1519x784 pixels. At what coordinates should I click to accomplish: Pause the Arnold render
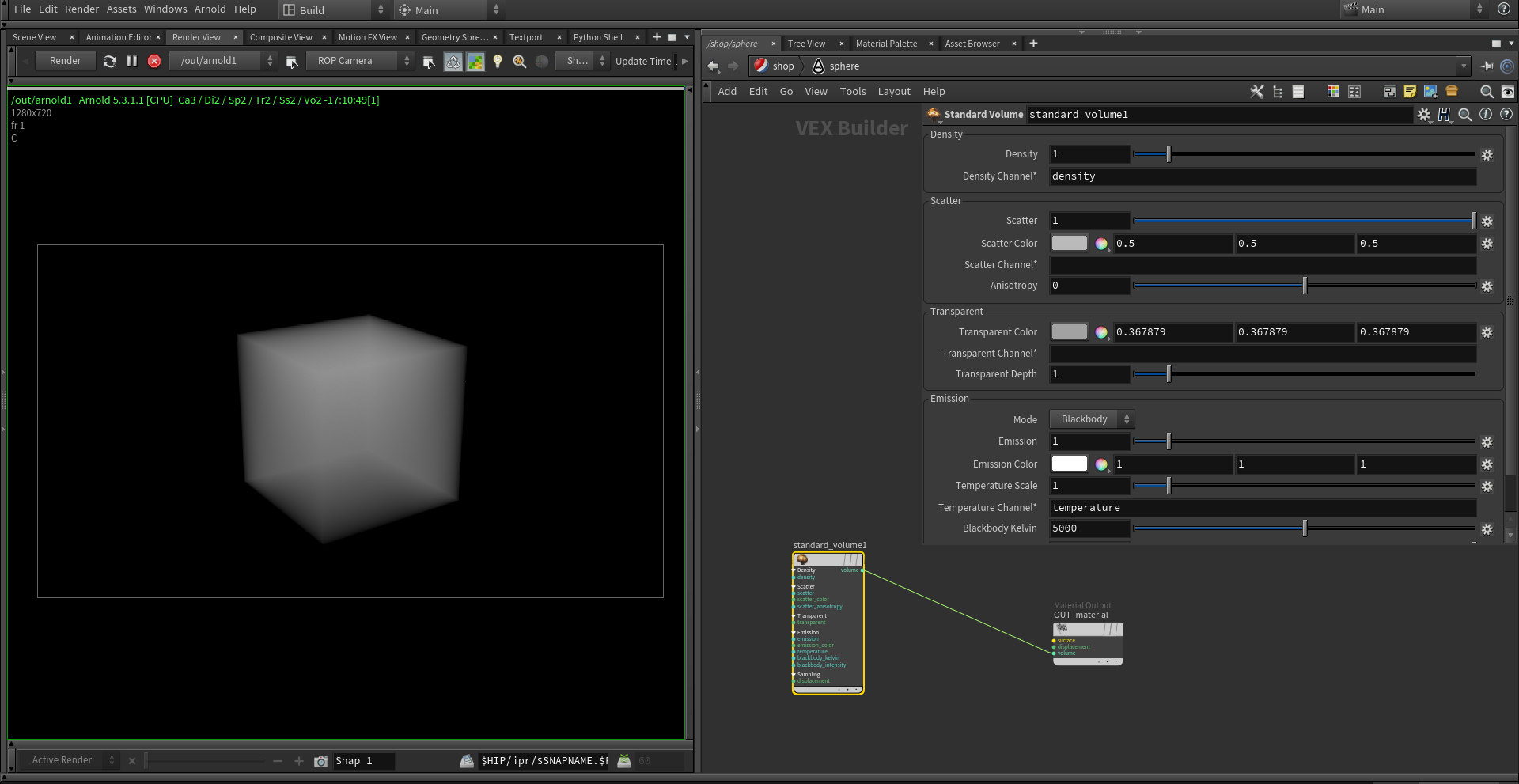(132, 61)
